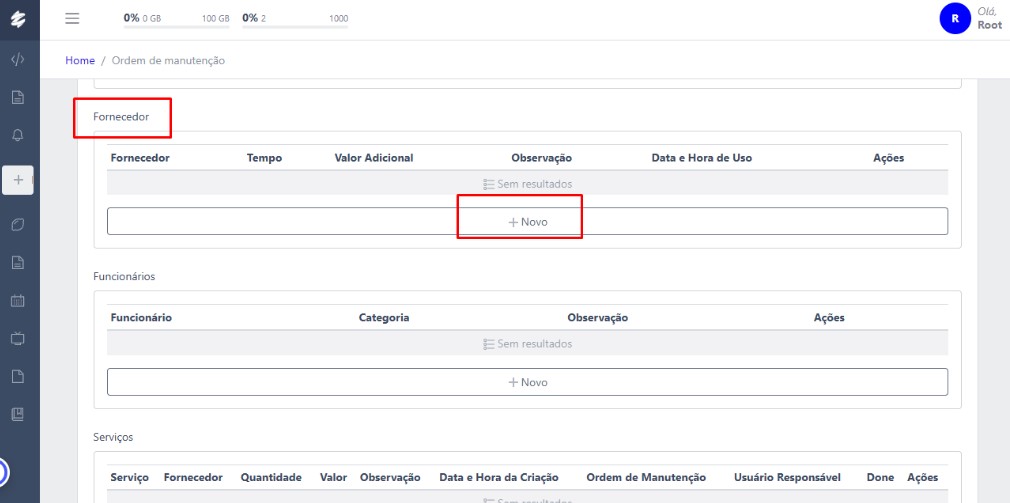Open the code brackets sidebar icon
1010x503 pixels.
(x=18, y=59)
